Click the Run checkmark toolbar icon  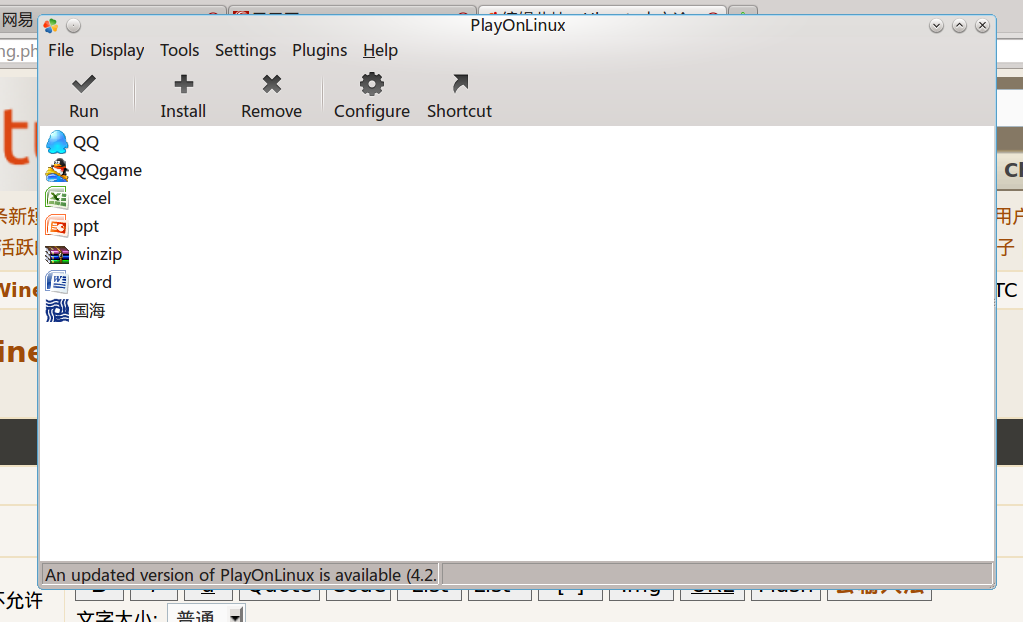84,84
